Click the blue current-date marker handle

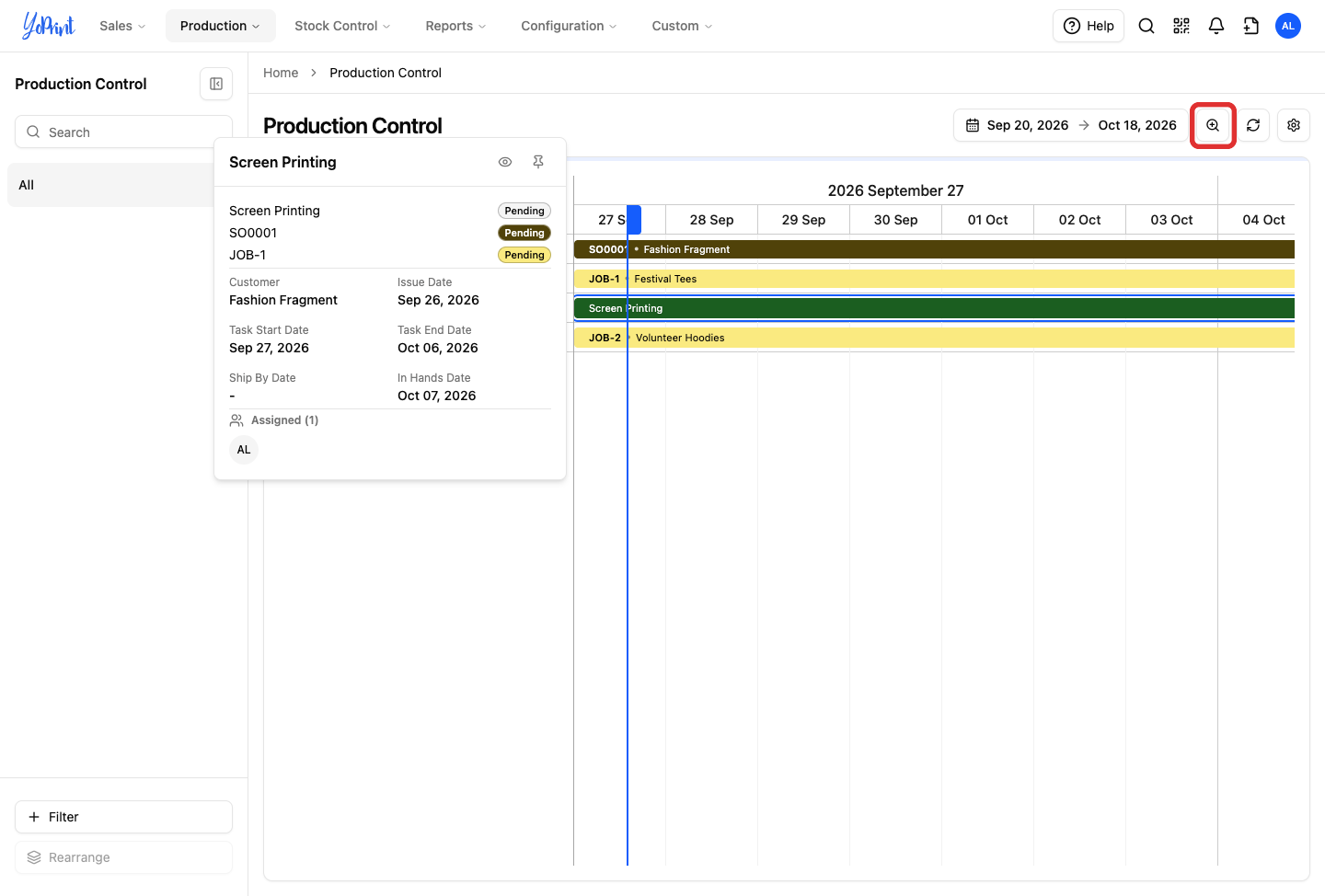click(634, 220)
